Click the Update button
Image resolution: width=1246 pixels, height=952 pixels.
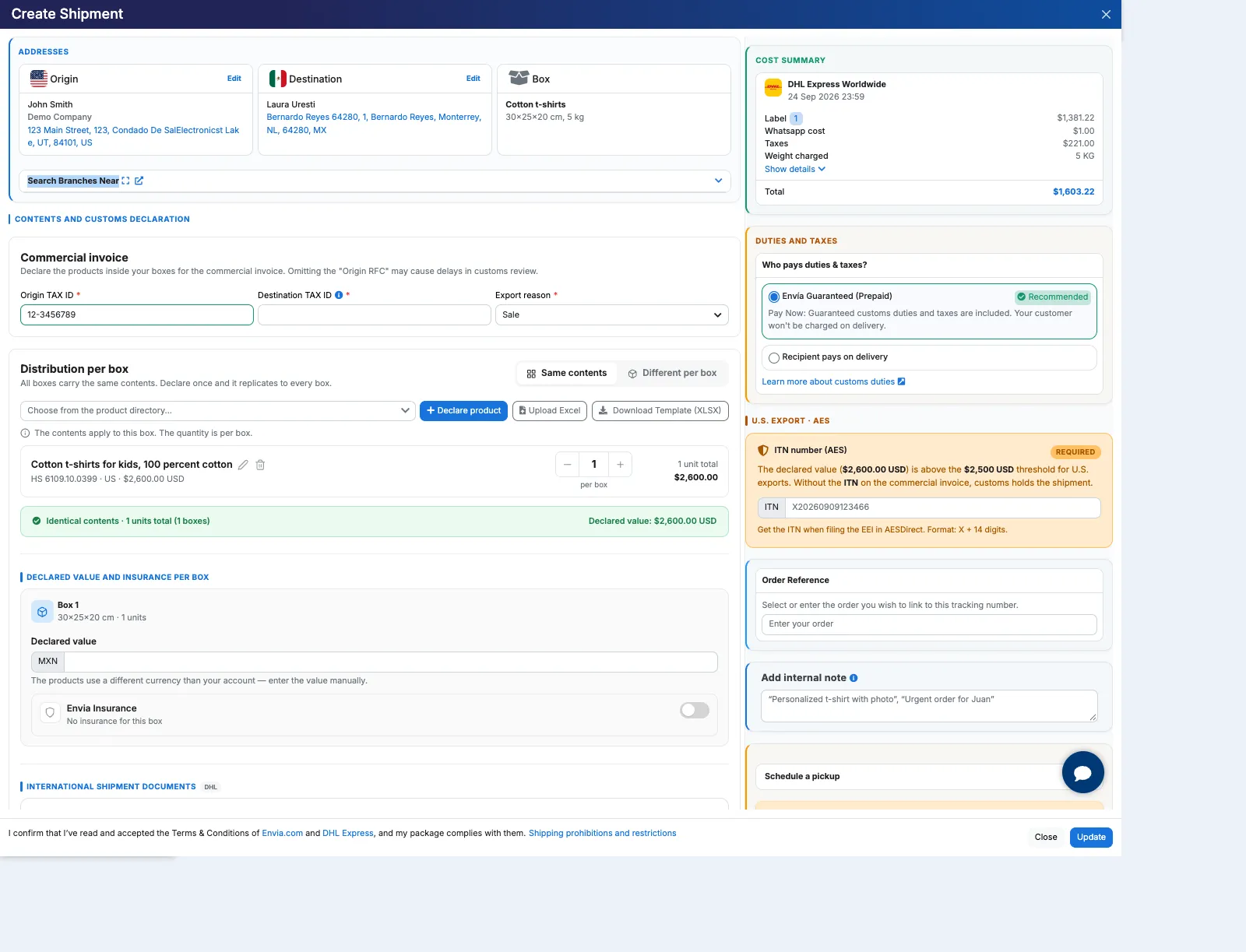coord(1091,838)
